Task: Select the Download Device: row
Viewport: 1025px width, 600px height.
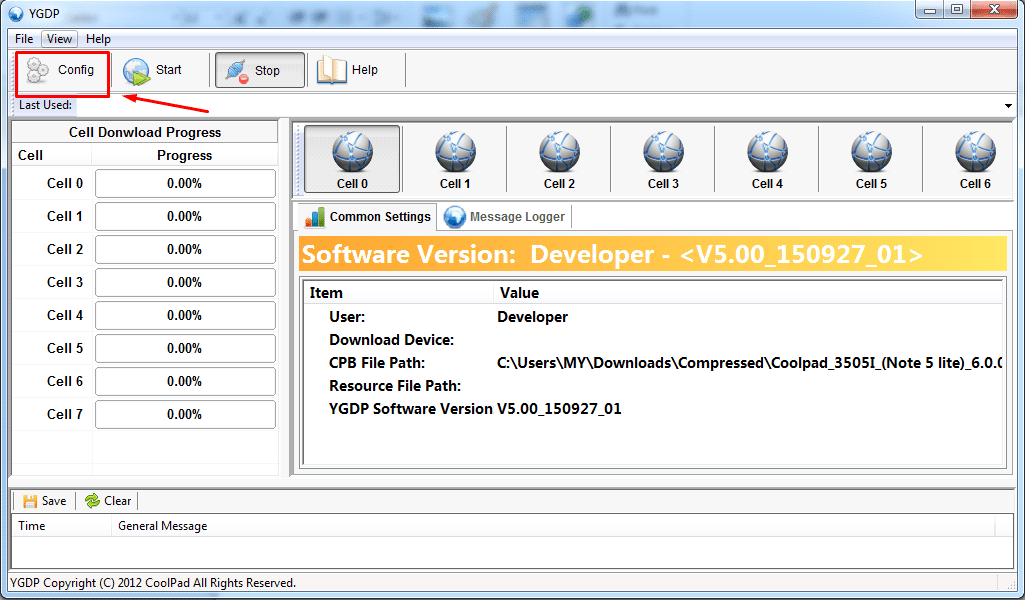Action: coord(652,340)
